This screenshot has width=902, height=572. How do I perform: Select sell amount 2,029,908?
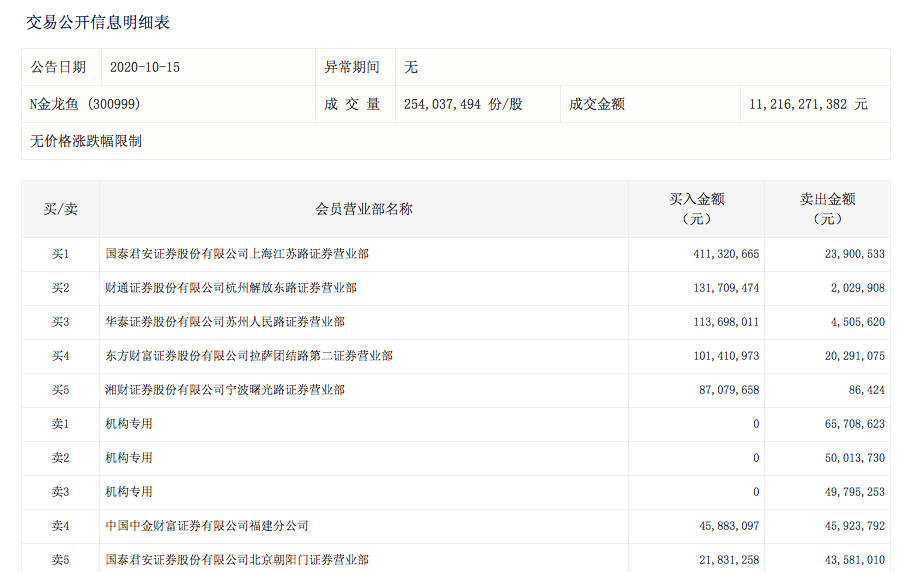[858, 288]
